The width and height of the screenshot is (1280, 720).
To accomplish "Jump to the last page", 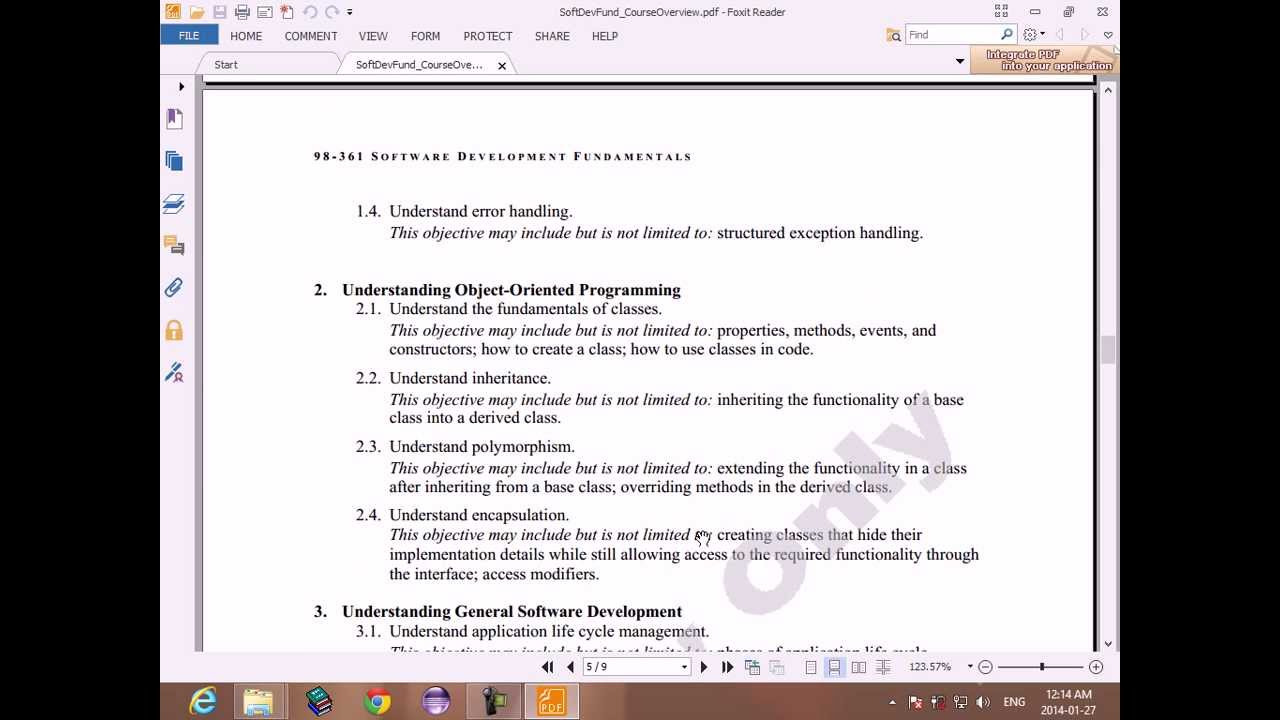I will [728, 667].
